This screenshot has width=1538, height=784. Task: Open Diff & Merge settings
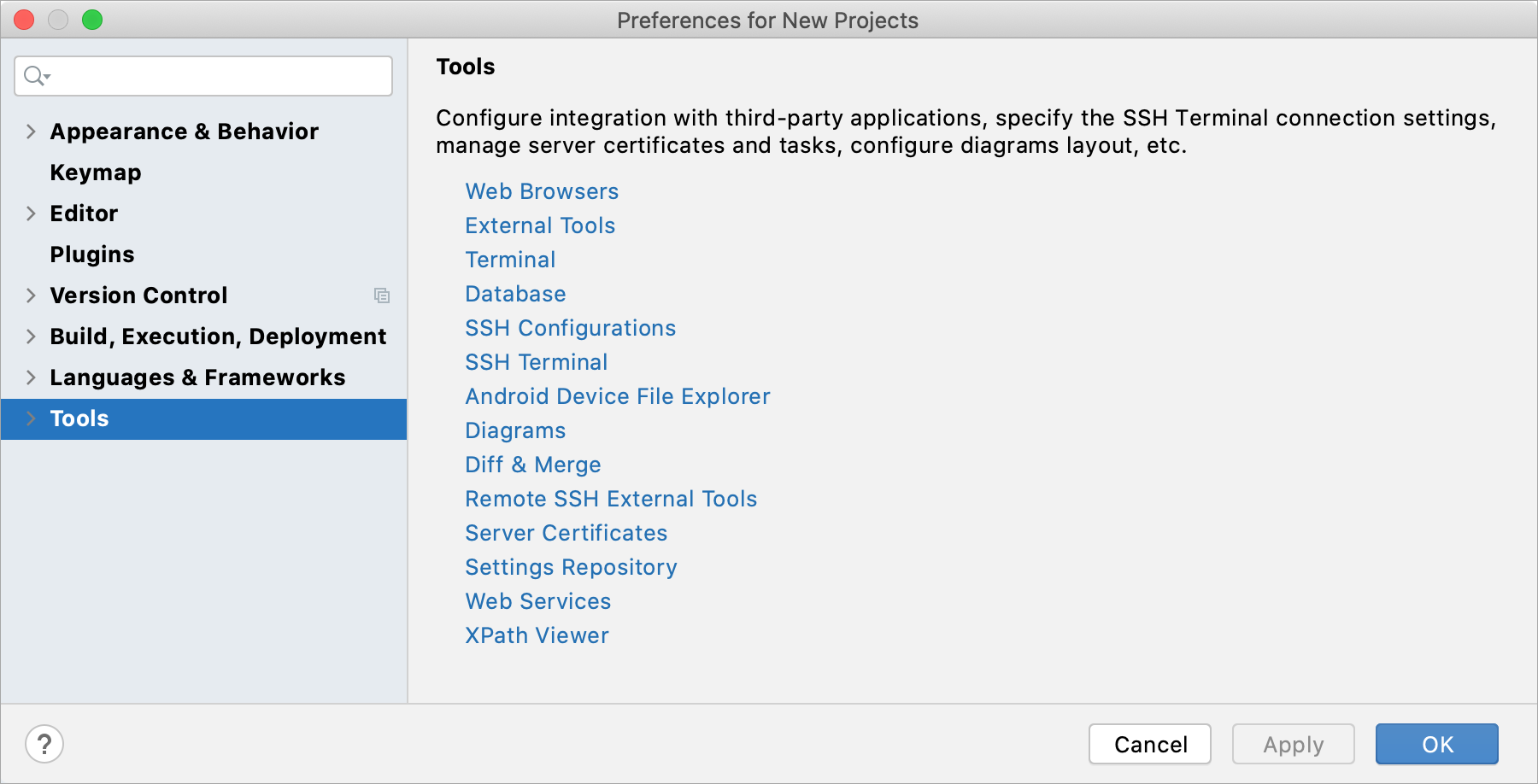pyautogui.click(x=532, y=465)
